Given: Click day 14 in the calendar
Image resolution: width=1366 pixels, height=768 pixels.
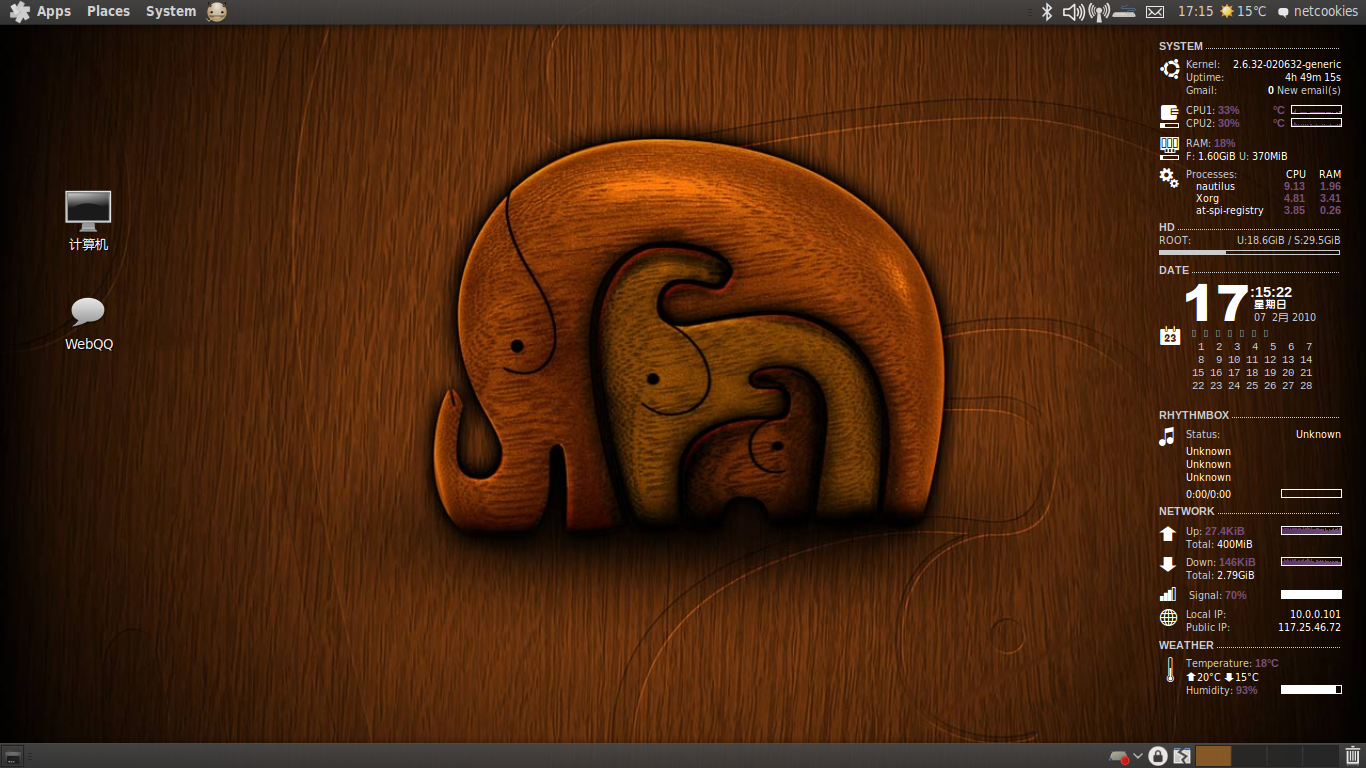Looking at the screenshot, I should (x=1306, y=359).
